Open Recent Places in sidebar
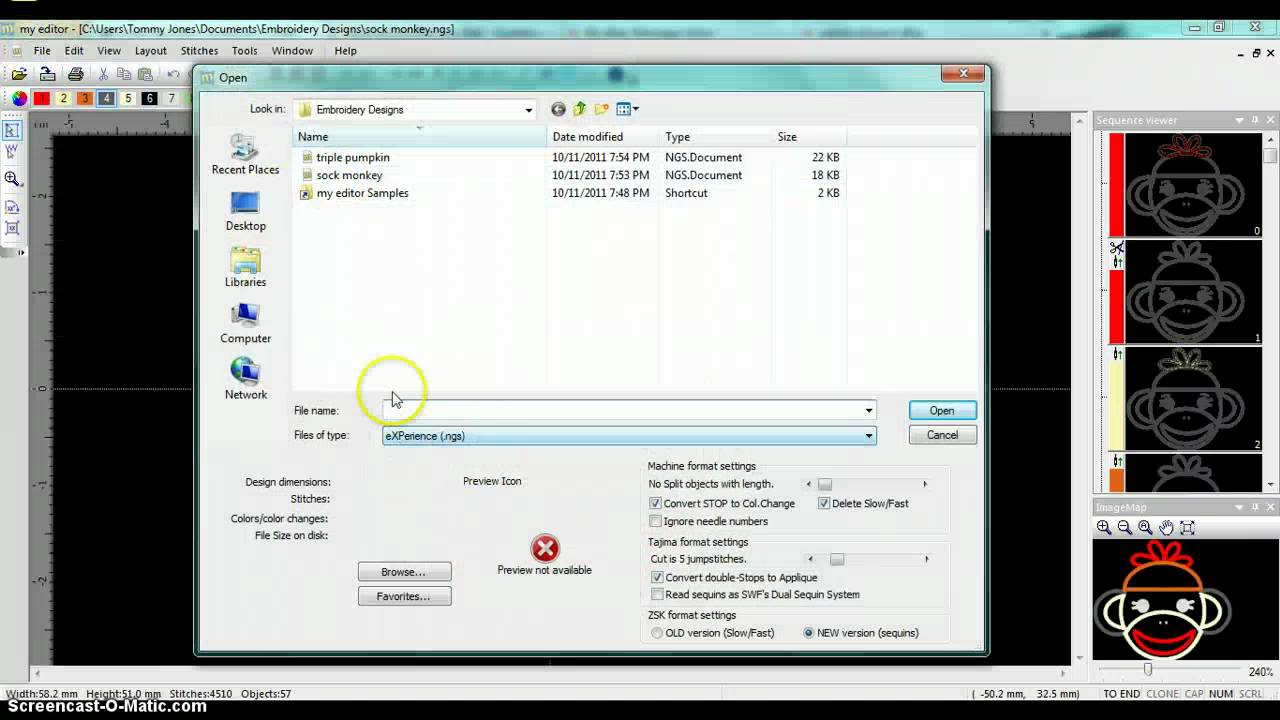The width and height of the screenshot is (1280, 720). pyautogui.click(x=245, y=154)
